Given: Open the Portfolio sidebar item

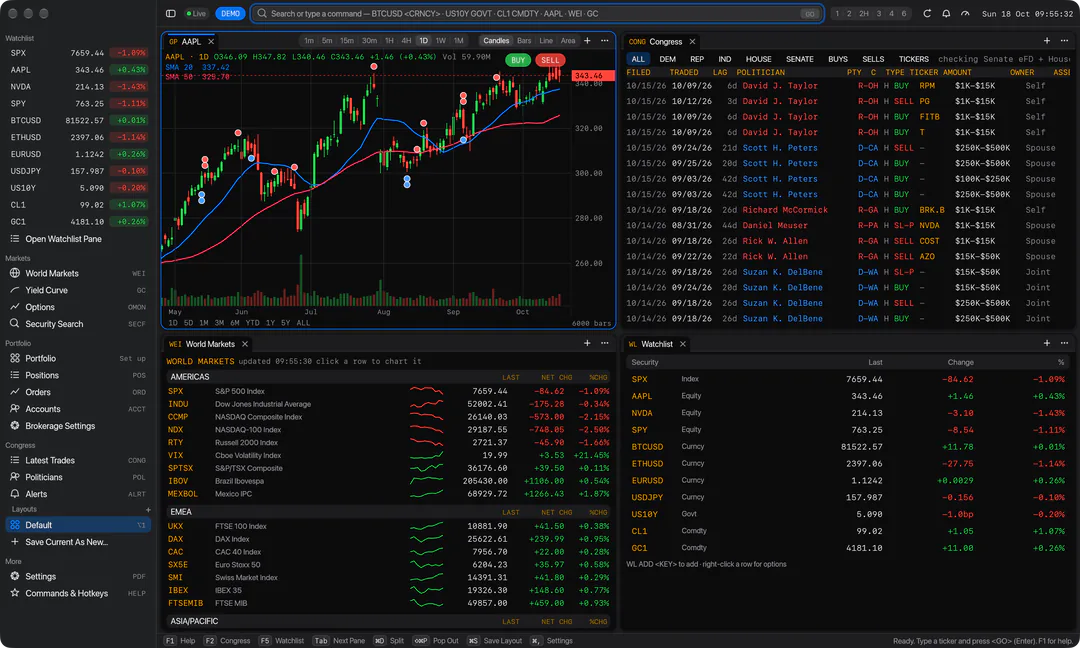Looking at the screenshot, I should tap(77, 358).
